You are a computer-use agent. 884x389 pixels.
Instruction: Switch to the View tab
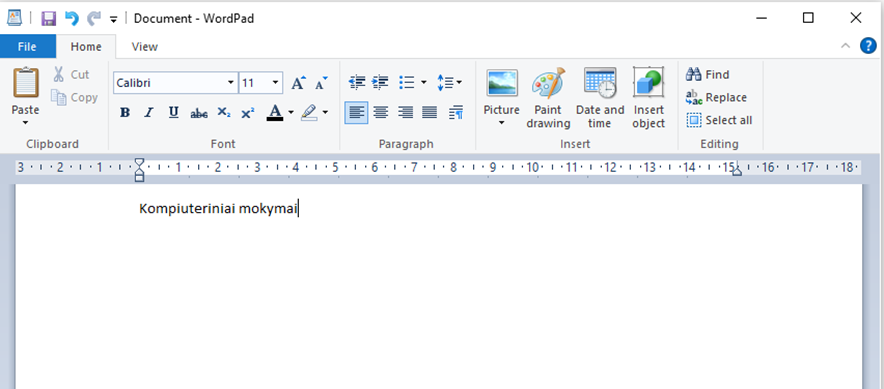pyautogui.click(x=144, y=47)
